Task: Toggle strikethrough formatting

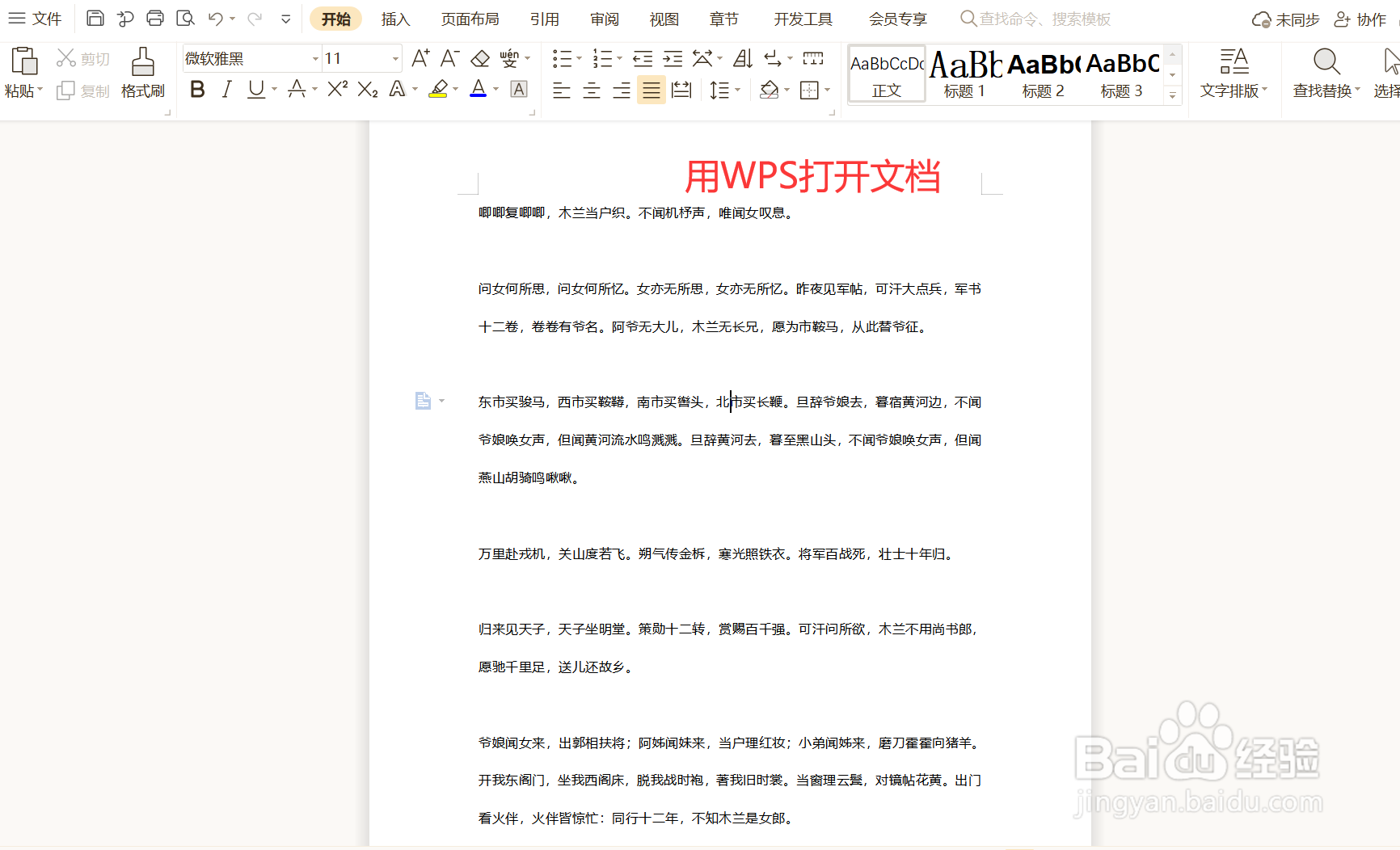Action: 297,89
